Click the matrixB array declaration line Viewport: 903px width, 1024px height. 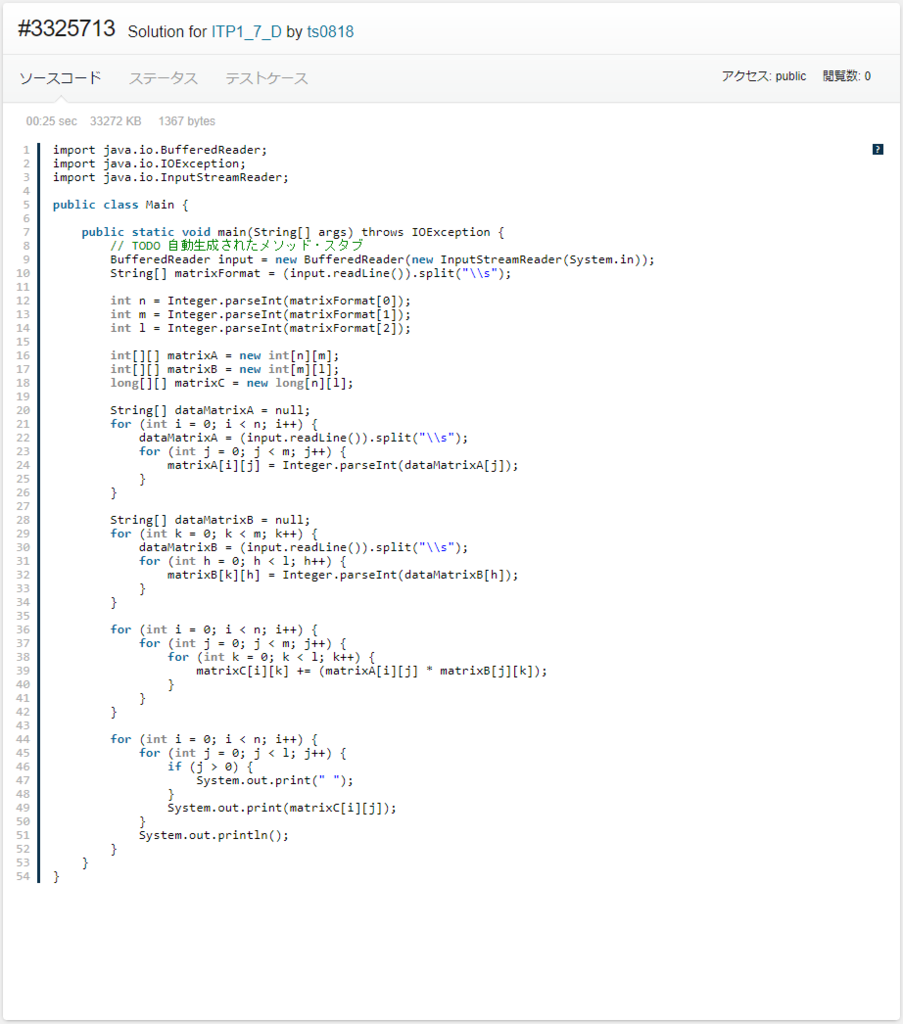[x=225, y=370]
